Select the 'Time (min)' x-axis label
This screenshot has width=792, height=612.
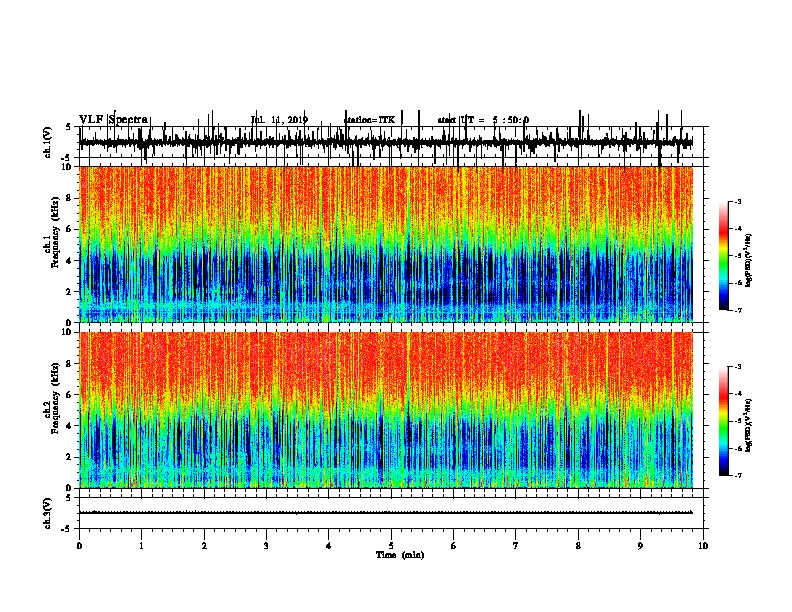(x=400, y=555)
